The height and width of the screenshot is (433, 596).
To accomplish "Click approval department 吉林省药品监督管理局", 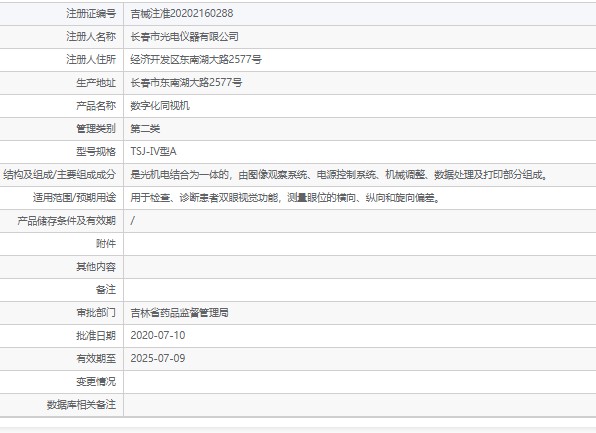I will tap(179, 312).
